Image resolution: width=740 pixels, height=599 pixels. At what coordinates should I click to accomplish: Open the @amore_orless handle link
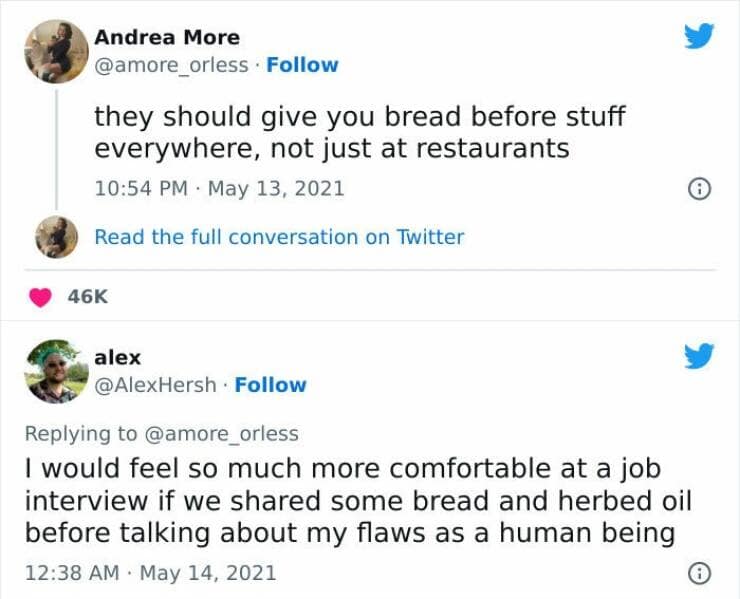coord(170,65)
